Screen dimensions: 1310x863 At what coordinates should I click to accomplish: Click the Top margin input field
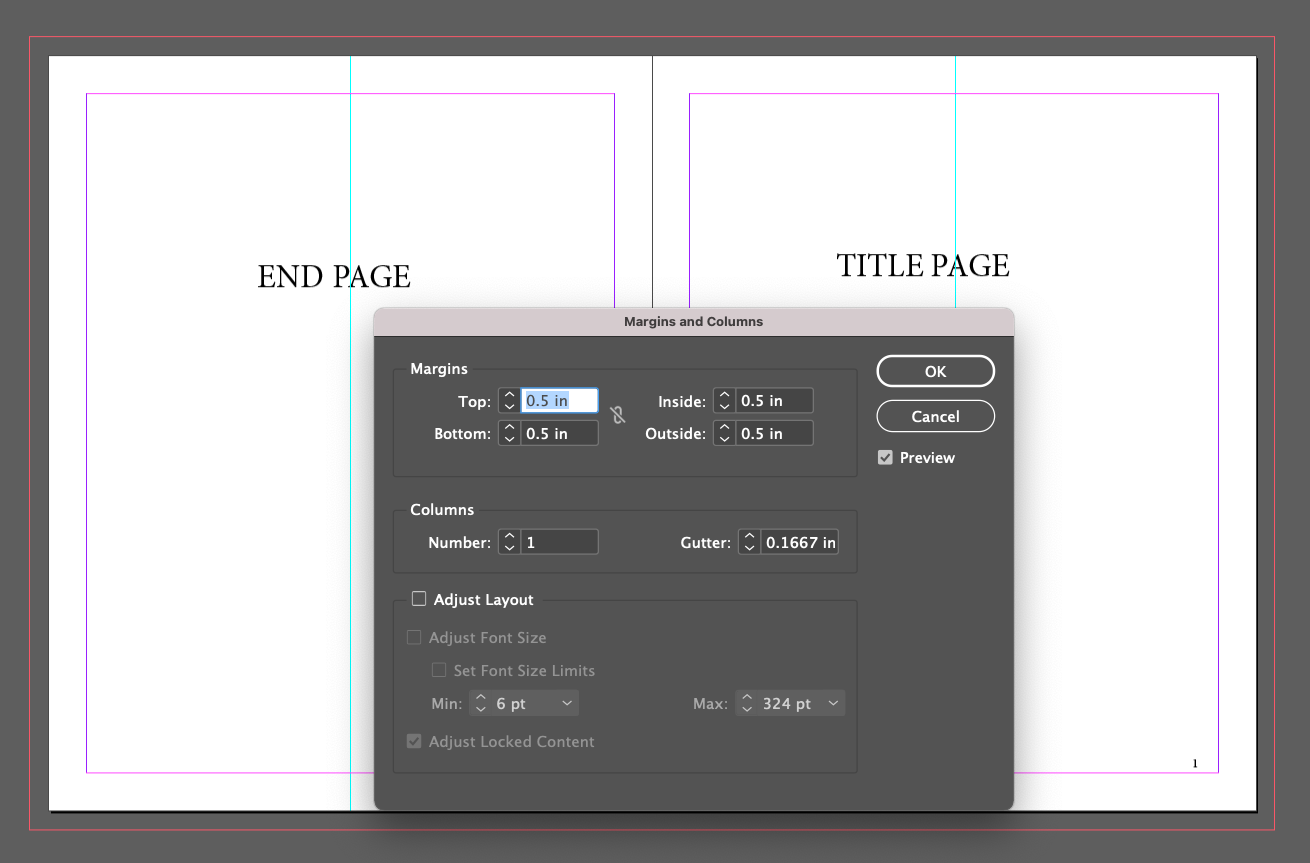[560, 401]
